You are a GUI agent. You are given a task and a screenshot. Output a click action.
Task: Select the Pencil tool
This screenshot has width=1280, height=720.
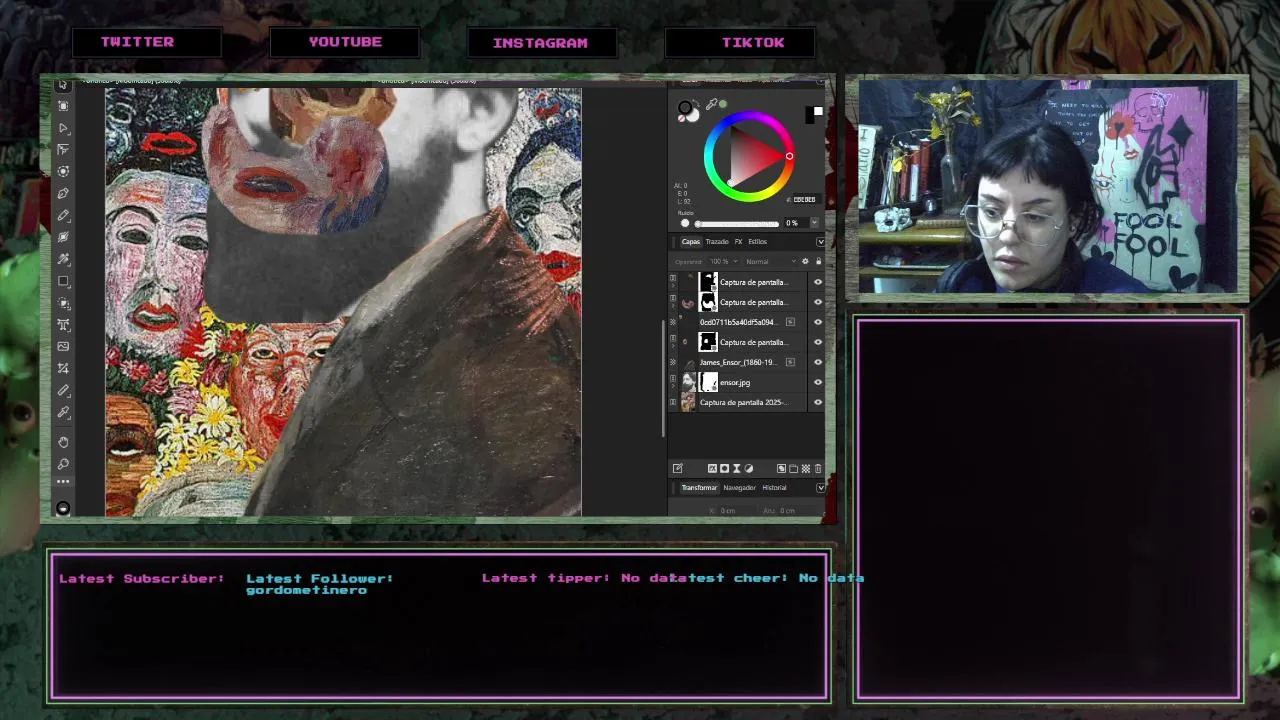(x=63, y=216)
